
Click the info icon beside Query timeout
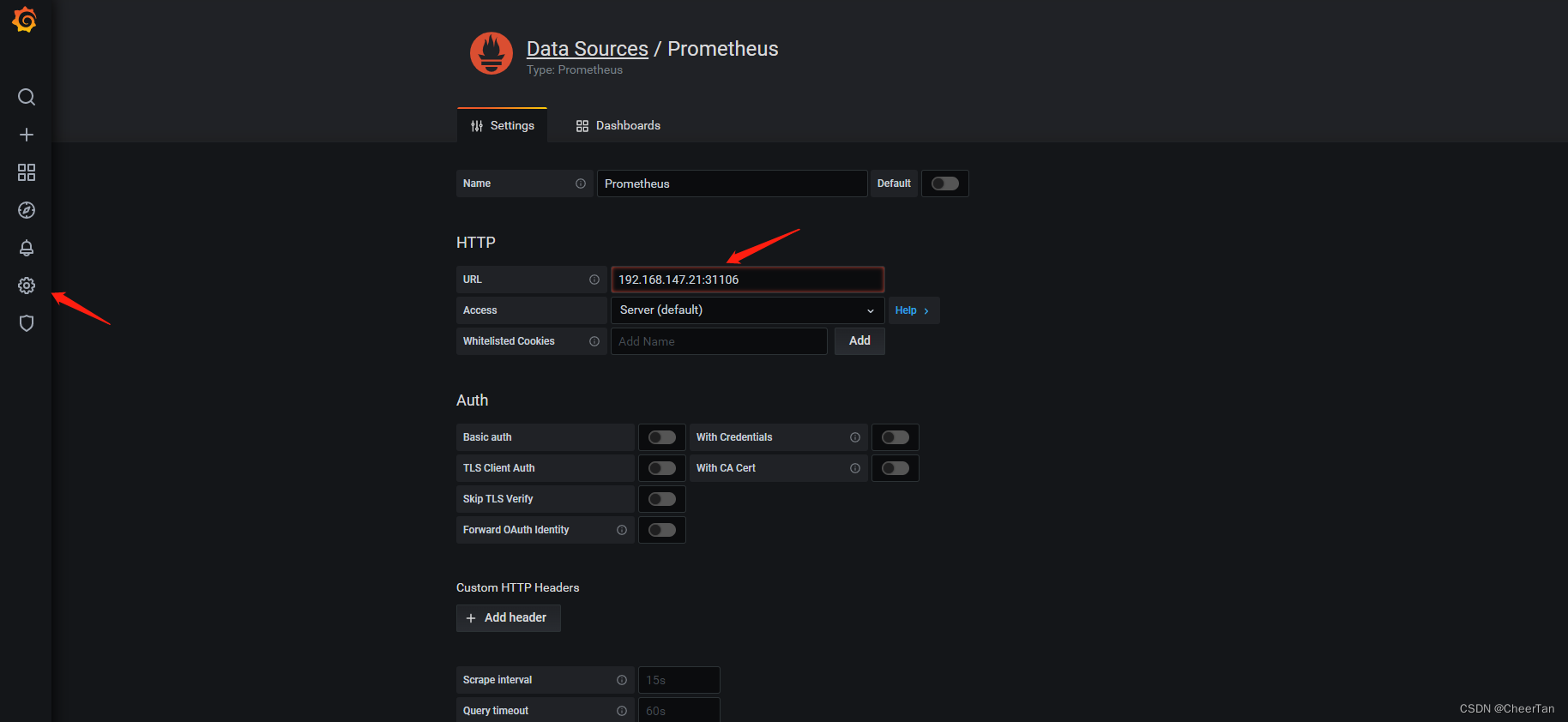[x=622, y=711]
